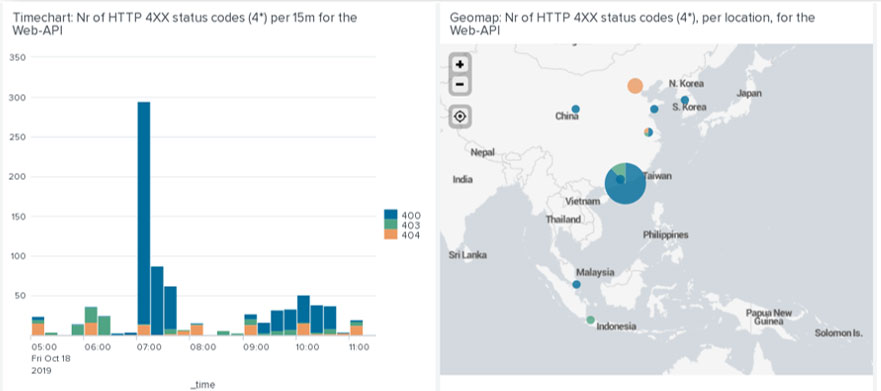Click the Thailand map label
This screenshot has height=391, width=881.
pyautogui.click(x=563, y=220)
